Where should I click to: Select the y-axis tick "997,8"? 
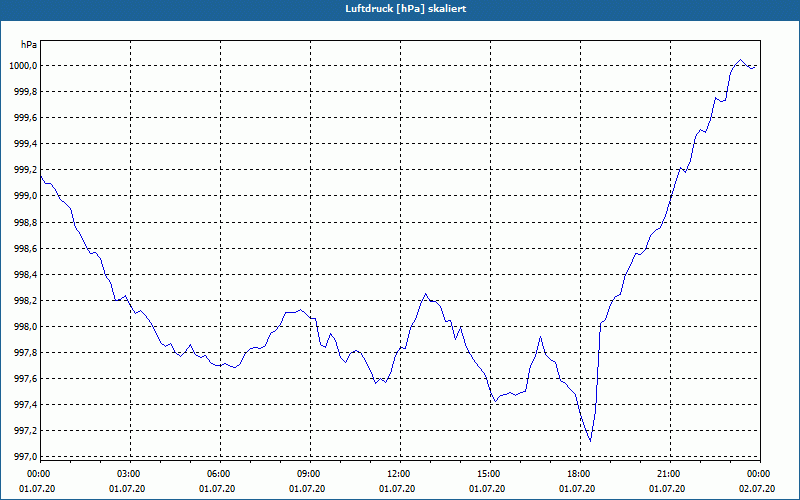28,353
